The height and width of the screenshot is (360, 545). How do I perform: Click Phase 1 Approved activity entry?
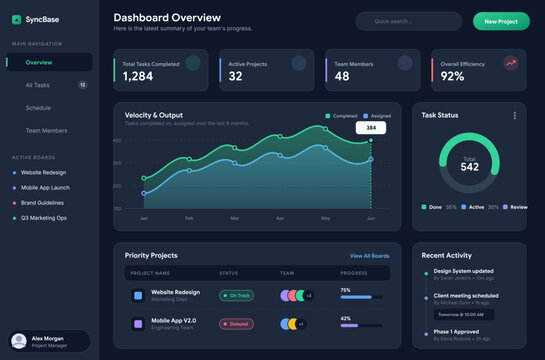(462, 335)
